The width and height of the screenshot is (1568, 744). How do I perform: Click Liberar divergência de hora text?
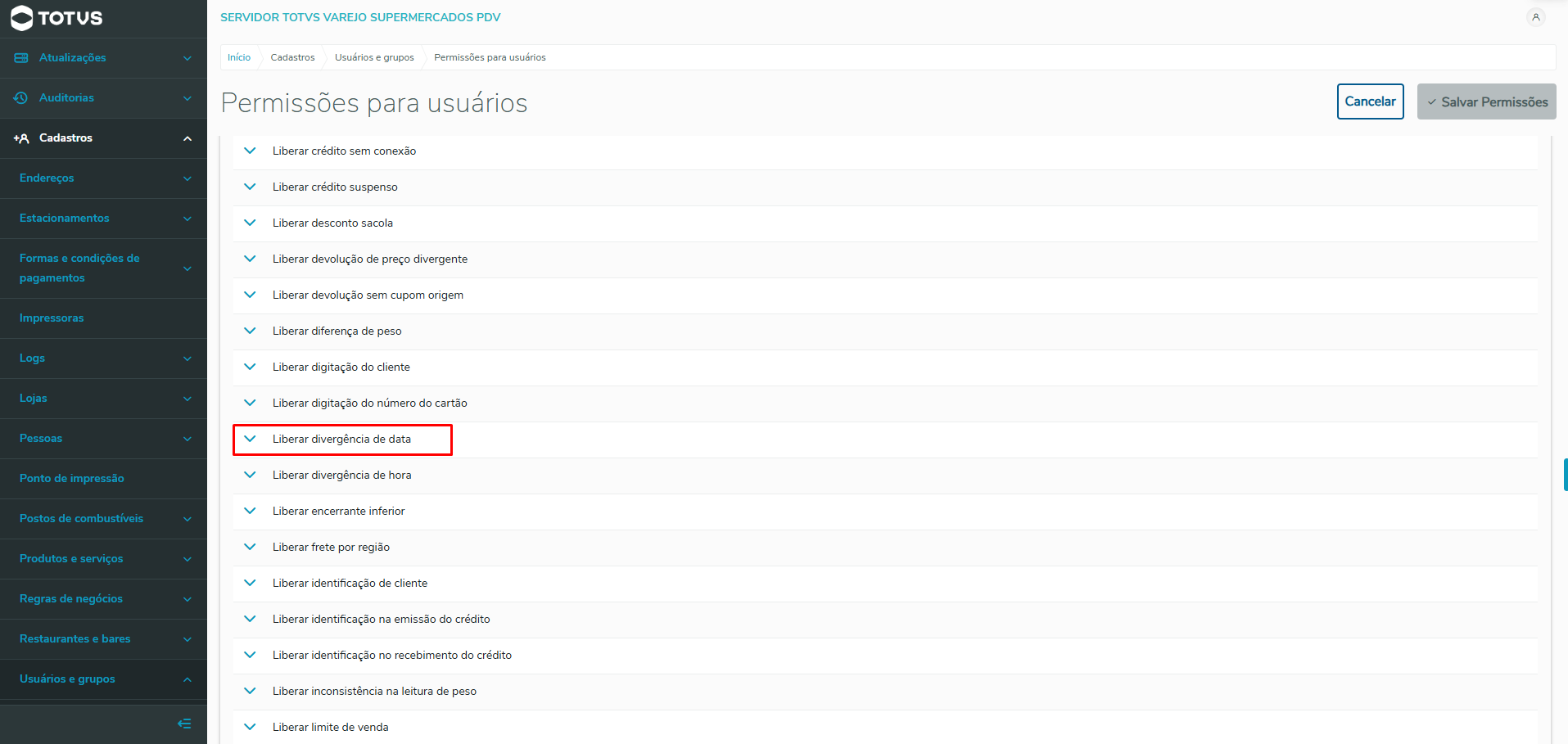342,475
